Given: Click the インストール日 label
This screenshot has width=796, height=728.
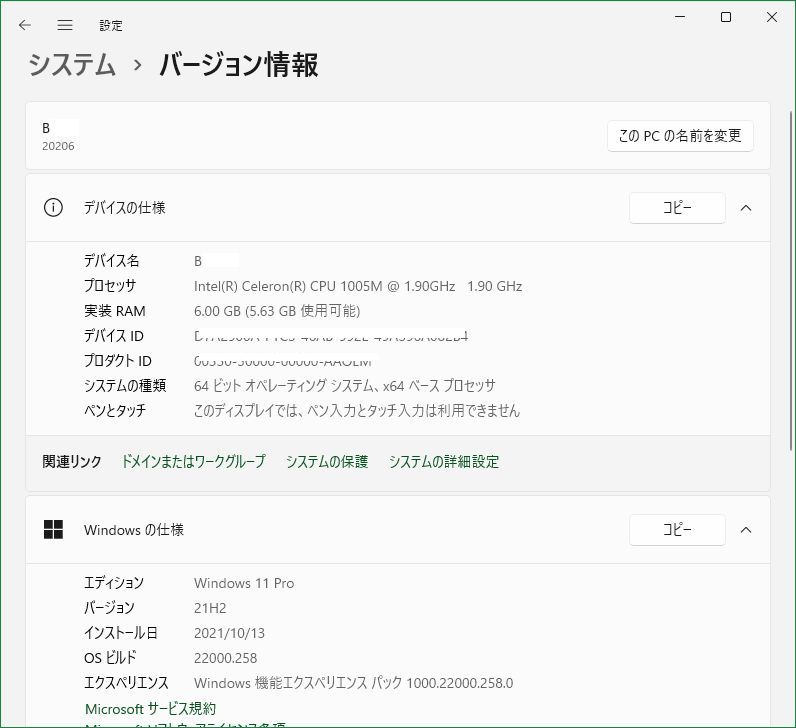Looking at the screenshot, I should pyautogui.click(x=120, y=633).
